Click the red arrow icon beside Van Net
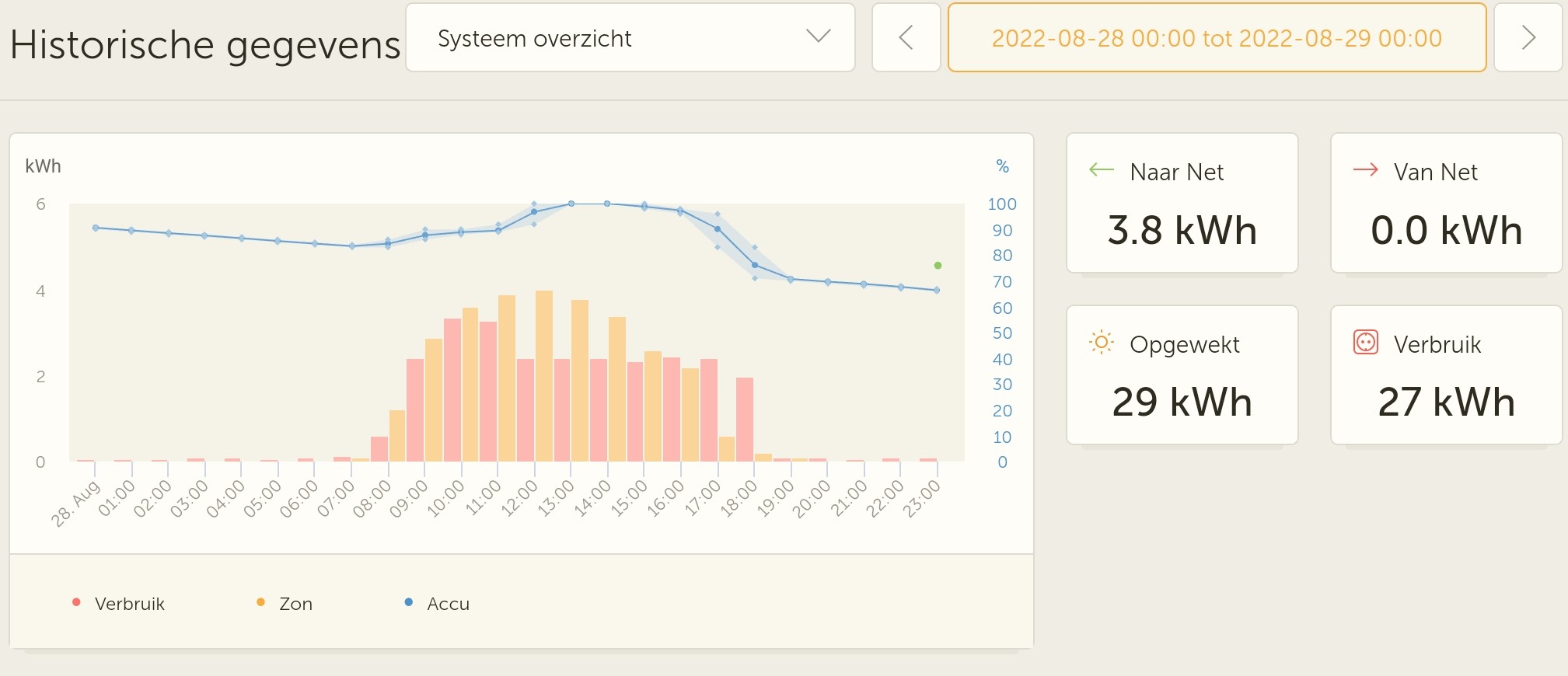The width and height of the screenshot is (1568, 676). (x=1365, y=170)
